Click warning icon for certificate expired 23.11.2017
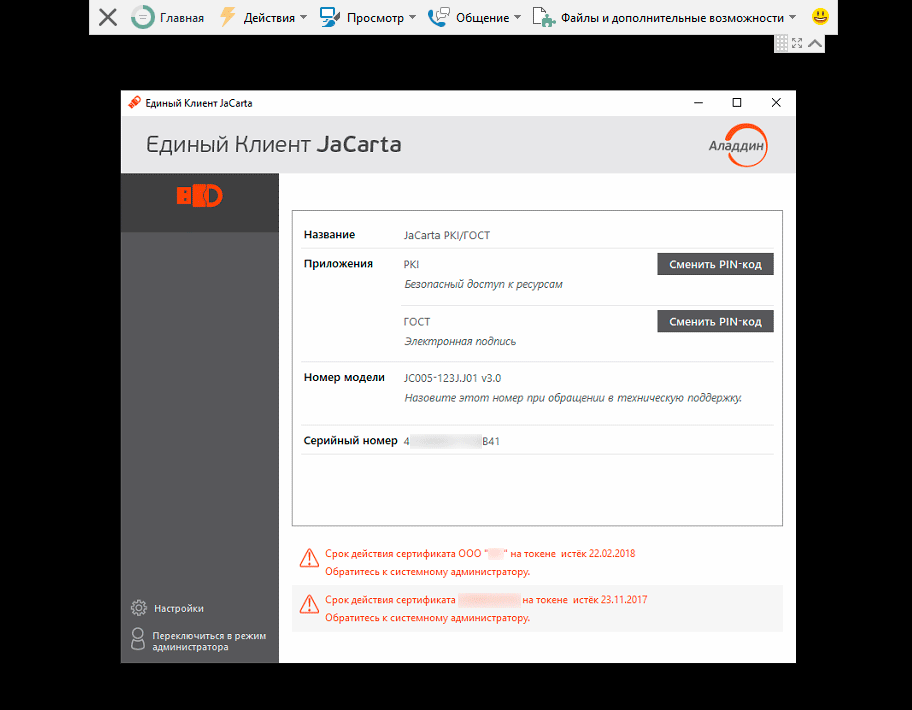912x710 pixels. pos(309,604)
